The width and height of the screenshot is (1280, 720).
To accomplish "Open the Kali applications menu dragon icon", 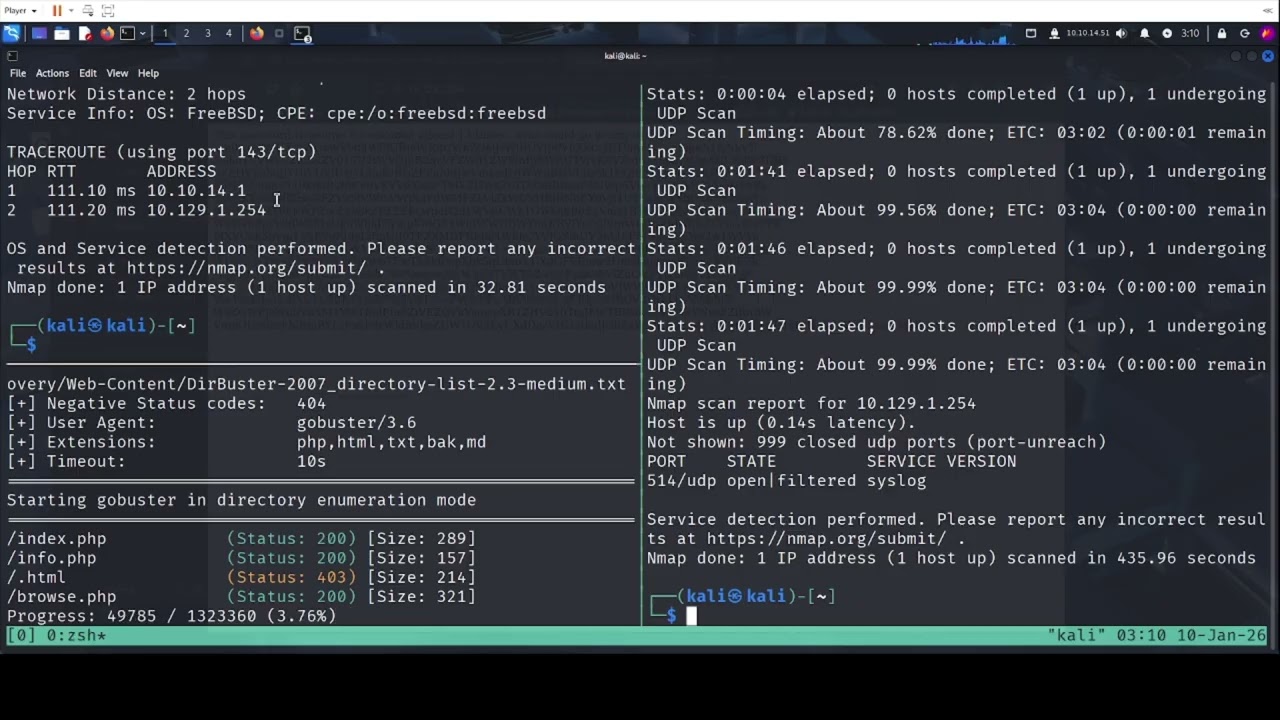I will click(x=11, y=33).
